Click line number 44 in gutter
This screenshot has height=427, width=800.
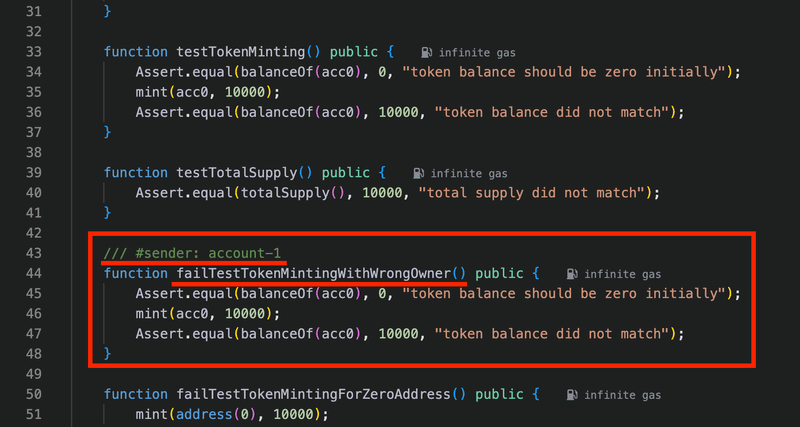click(33, 273)
